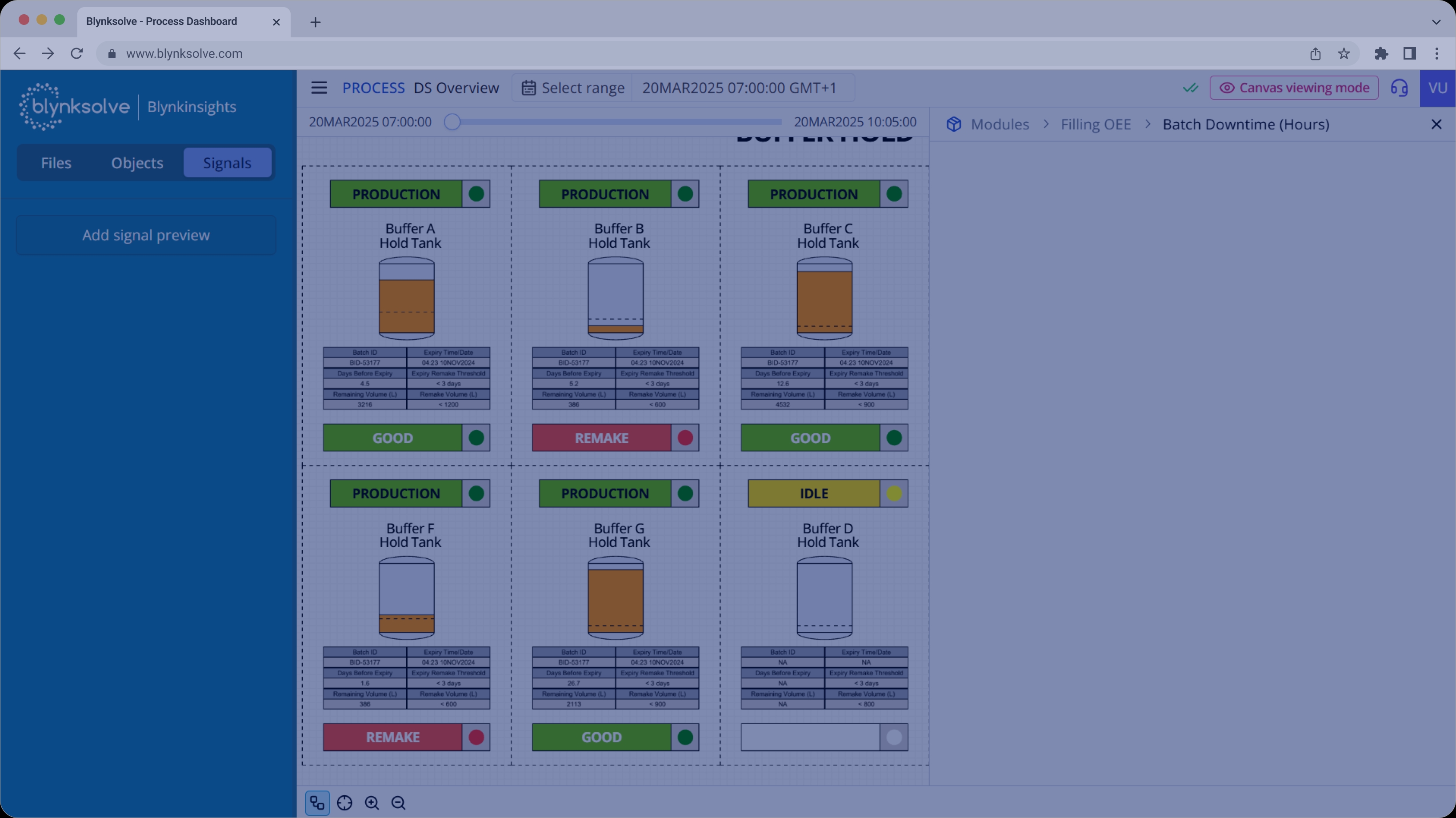Switch to the Files tab
Screen dimensions: 1456x818
coord(56,163)
